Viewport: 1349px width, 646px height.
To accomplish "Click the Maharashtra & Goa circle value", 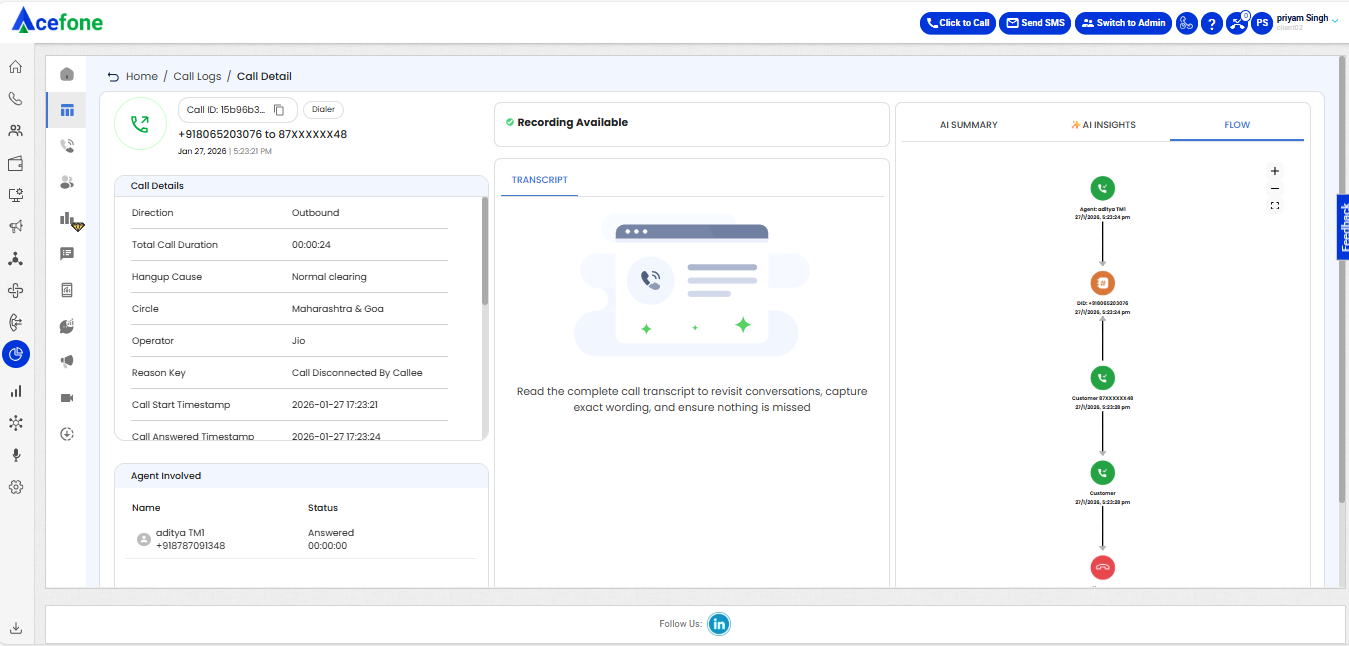I will coord(338,309).
